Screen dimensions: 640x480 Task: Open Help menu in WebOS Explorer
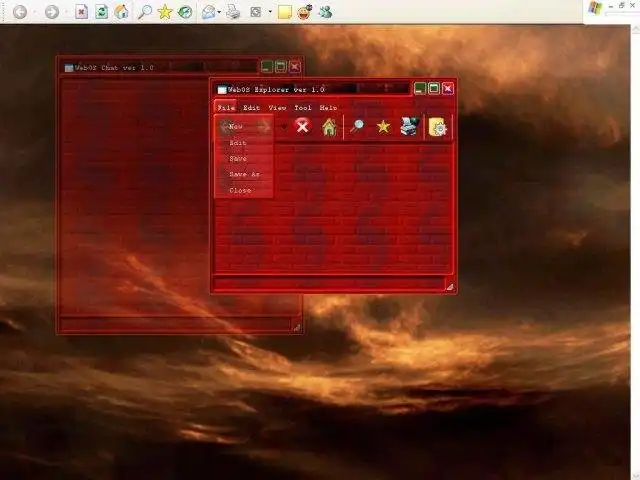coord(328,108)
